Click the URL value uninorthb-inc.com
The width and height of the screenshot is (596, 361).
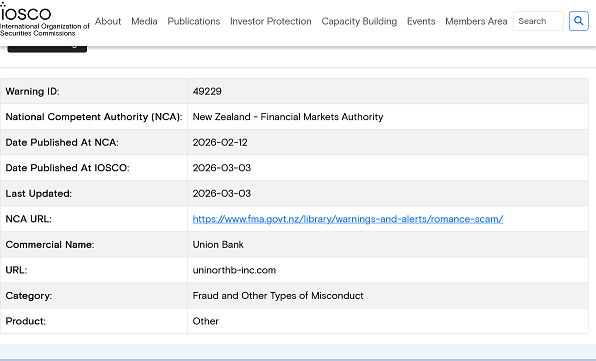point(234,270)
